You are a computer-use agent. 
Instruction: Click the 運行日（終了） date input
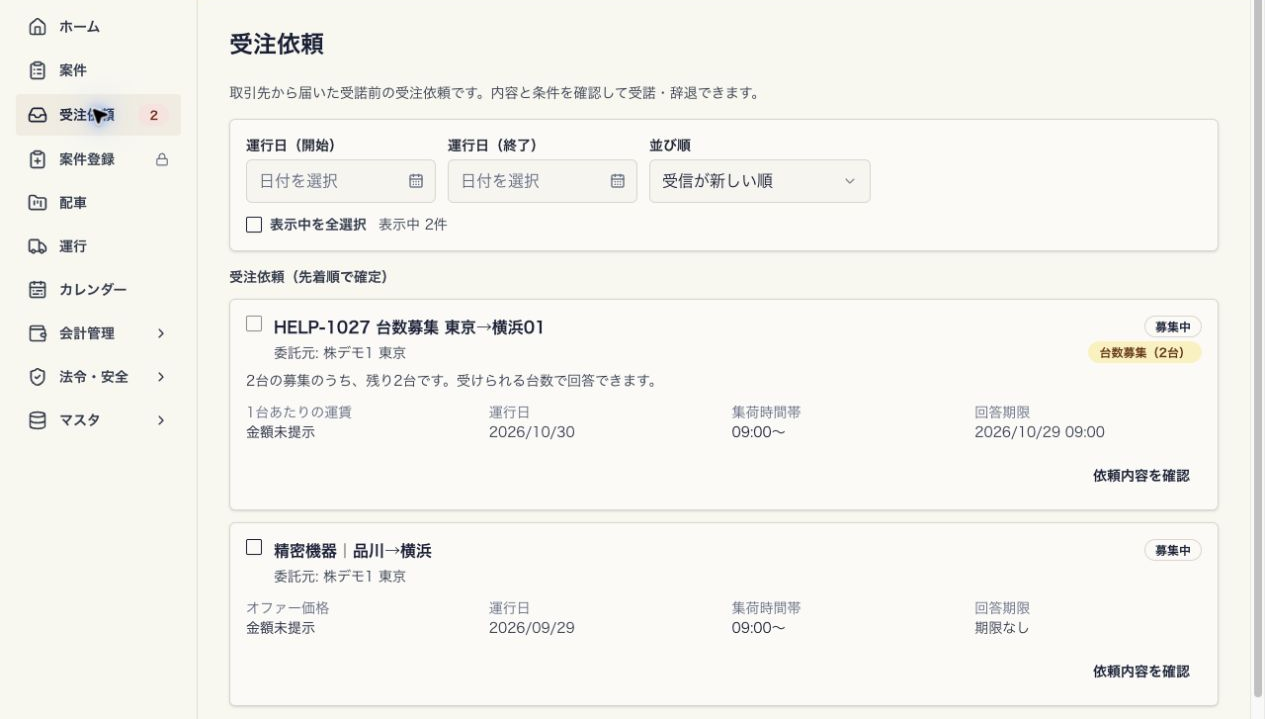coord(542,181)
